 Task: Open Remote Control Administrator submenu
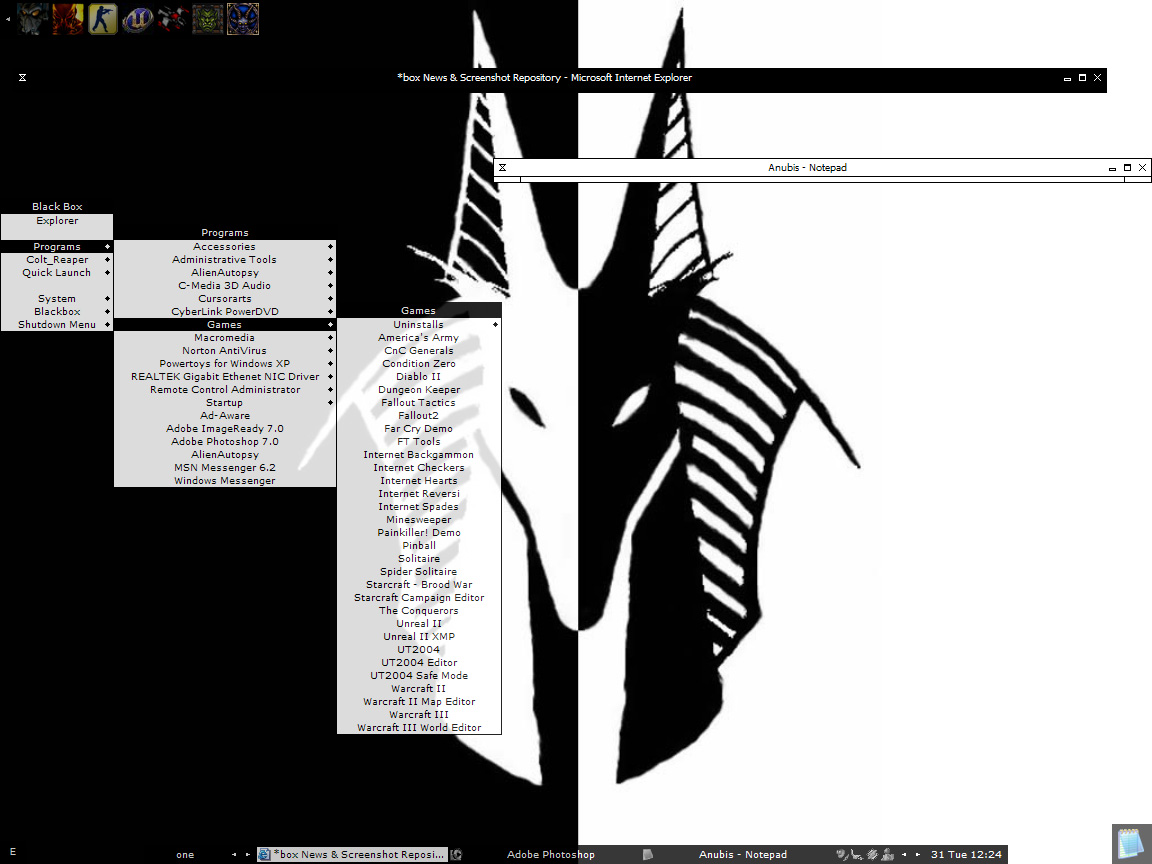tap(225, 390)
